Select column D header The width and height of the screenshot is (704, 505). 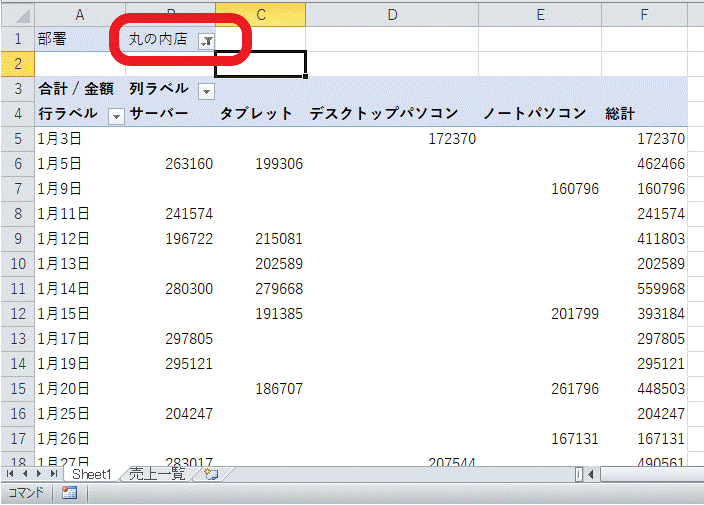click(x=391, y=13)
